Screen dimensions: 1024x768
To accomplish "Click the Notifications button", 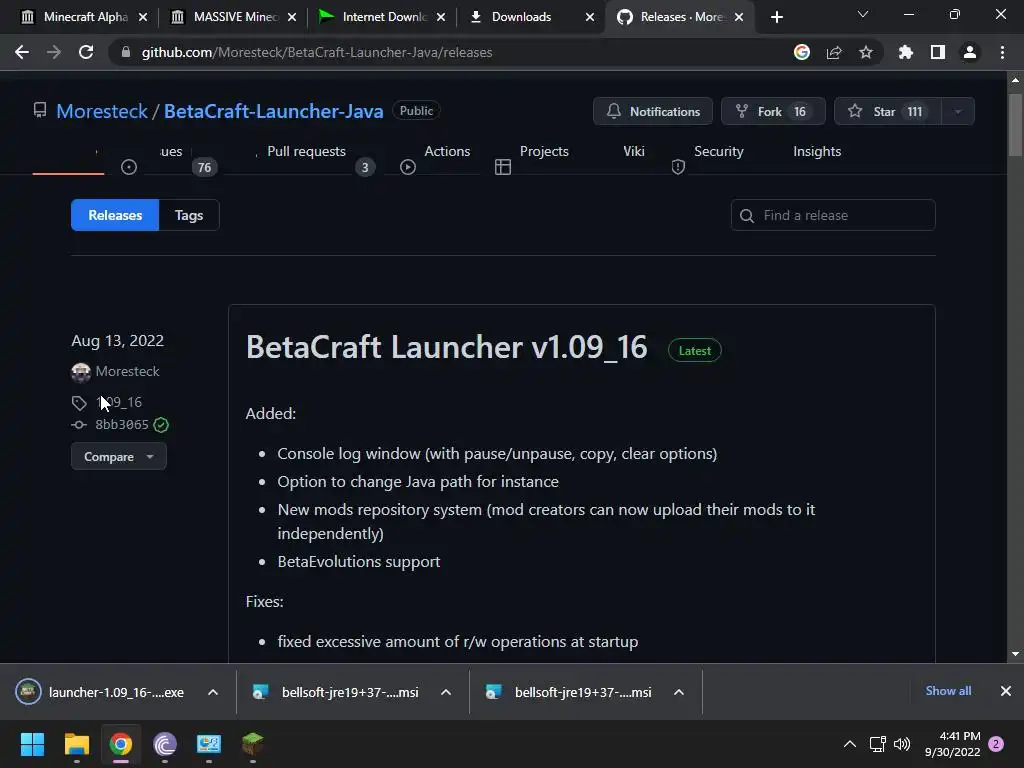I will click(x=652, y=111).
